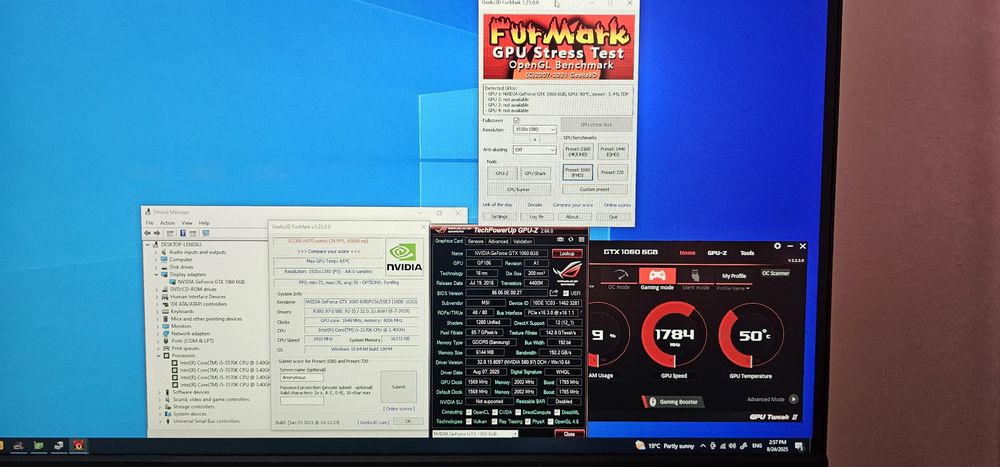
Task: Toggle PhysX checkbox in GPU-Z
Action: pyautogui.click(x=527, y=422)
